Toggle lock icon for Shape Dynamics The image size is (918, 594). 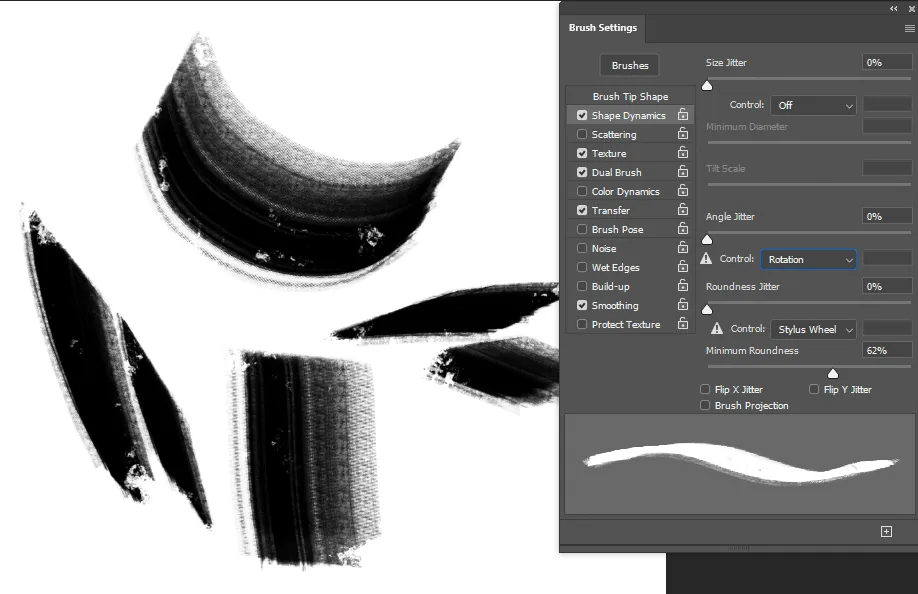point(683,114)
